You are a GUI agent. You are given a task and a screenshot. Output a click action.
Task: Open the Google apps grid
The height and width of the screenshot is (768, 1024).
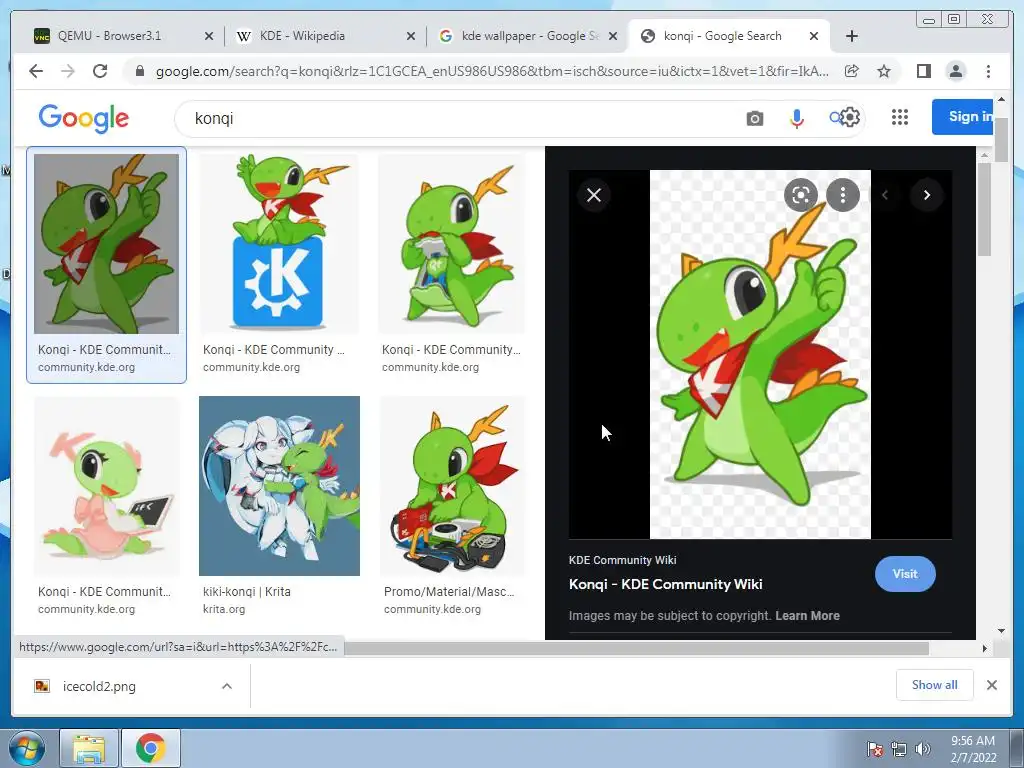(x=900, y=117)
